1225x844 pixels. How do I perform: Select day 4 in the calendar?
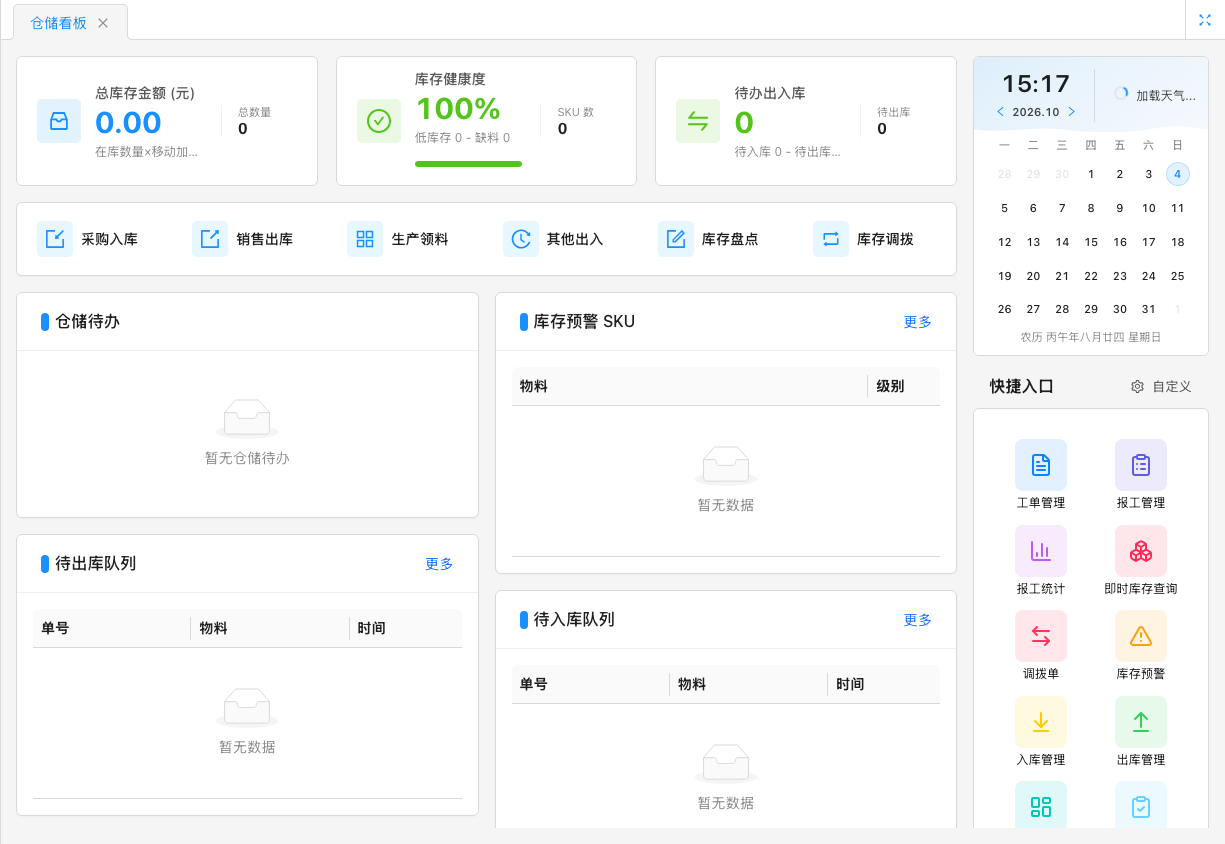click(x=1178, y=174)
